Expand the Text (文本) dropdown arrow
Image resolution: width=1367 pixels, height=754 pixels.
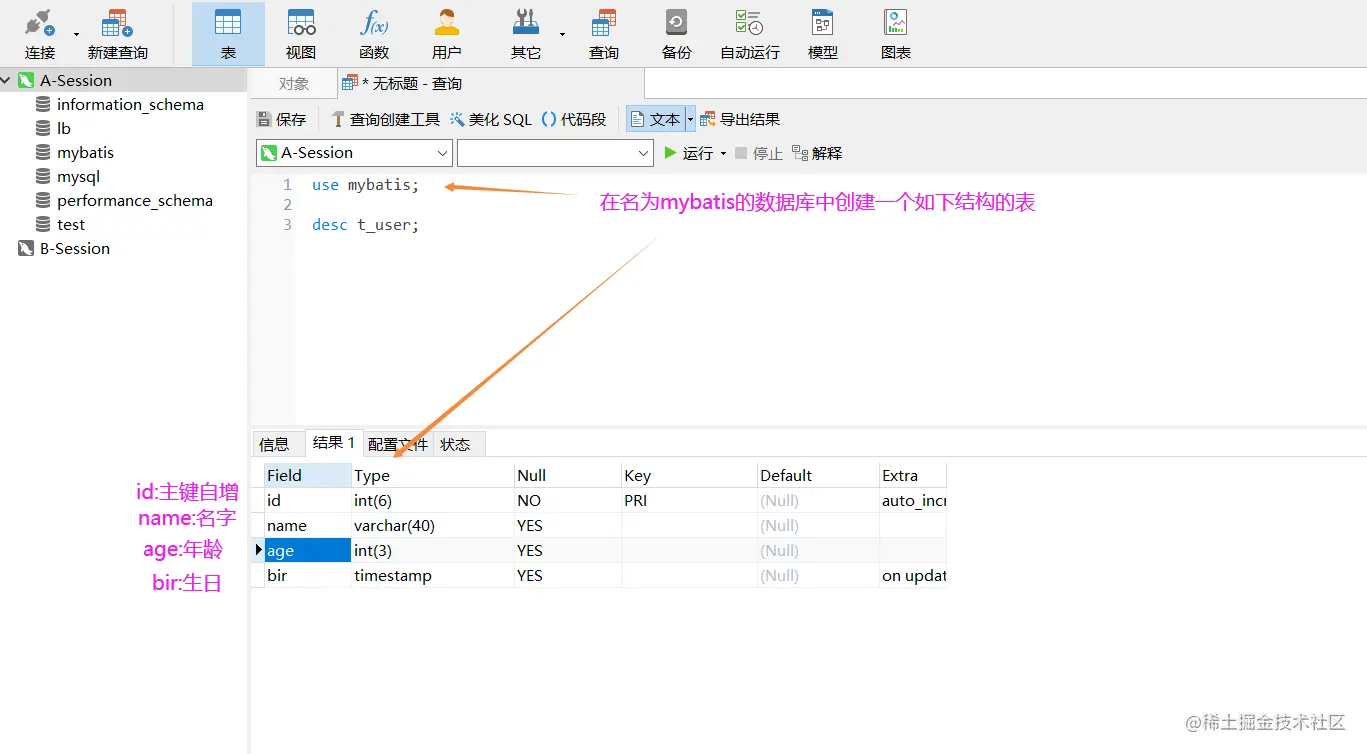(690, 119)
